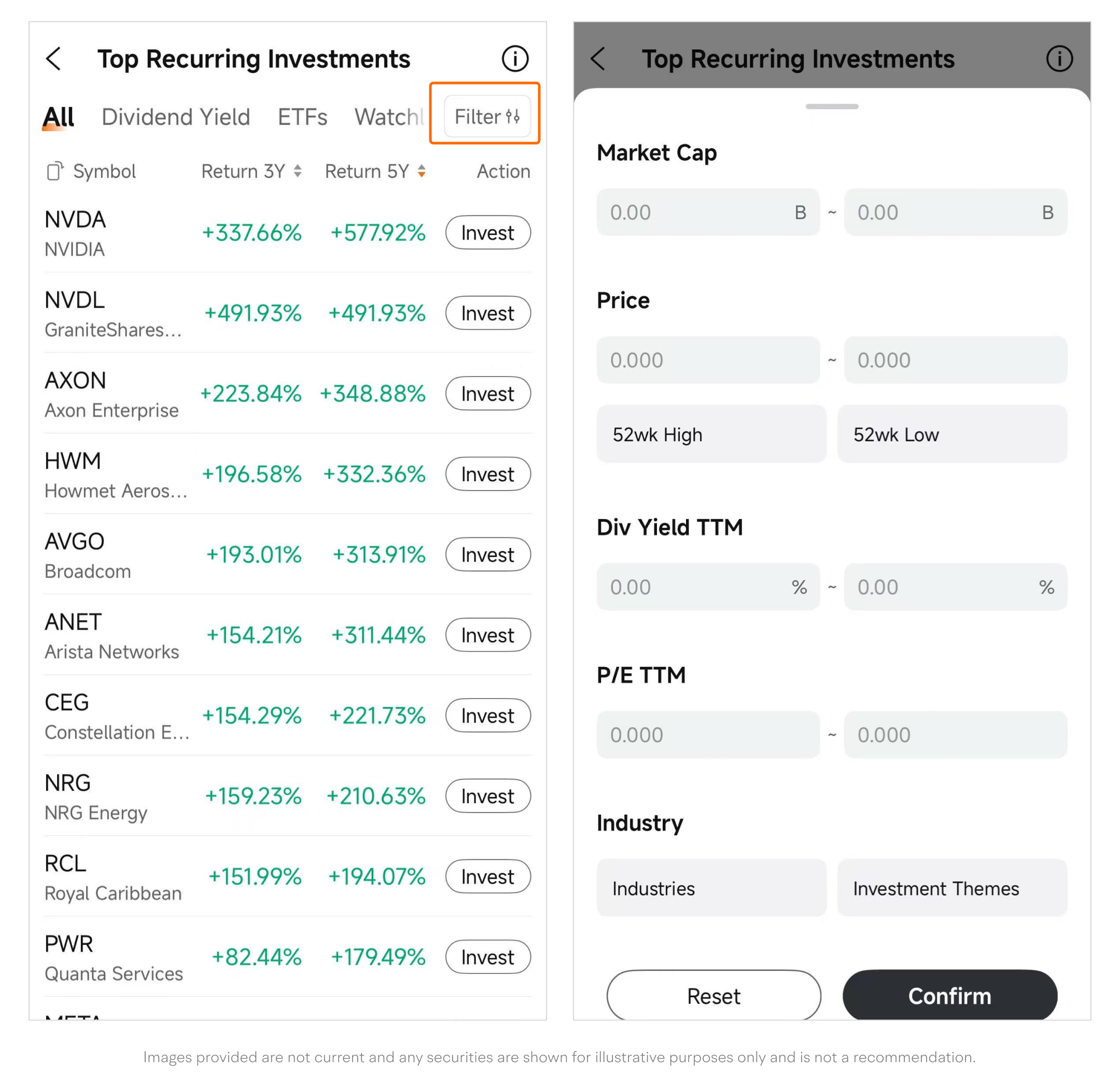Open the Industries selector
Viewport: 1120px width, 1088px height.
click(711, 888)
